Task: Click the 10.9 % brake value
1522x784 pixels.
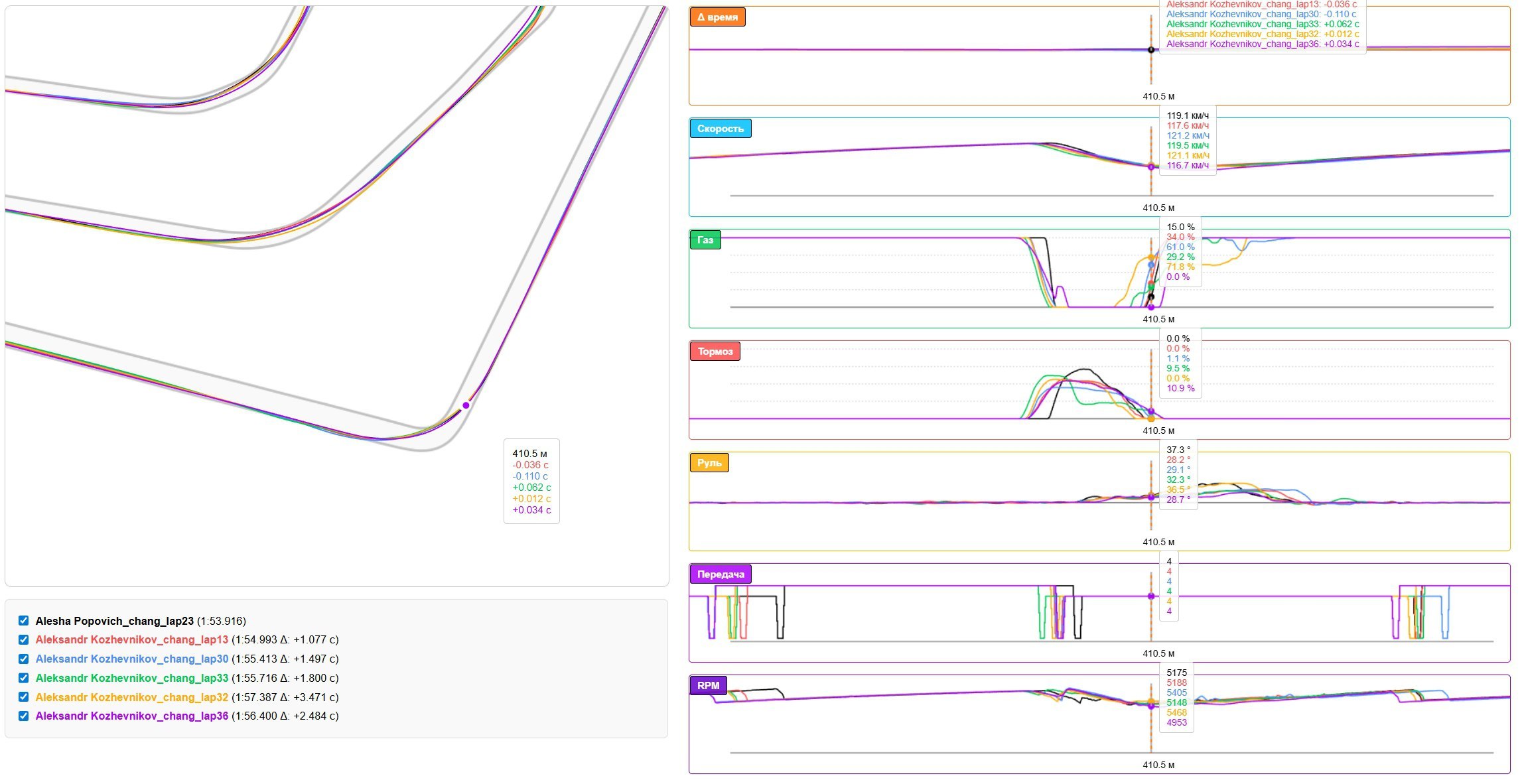Action: click(1180, 388)
